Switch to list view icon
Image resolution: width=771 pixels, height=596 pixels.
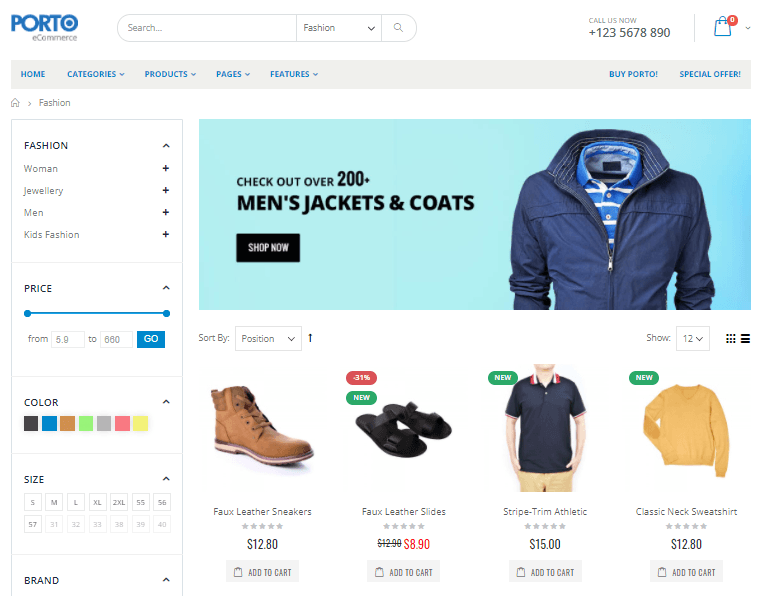pyautogui.click(x=745, y=338)
